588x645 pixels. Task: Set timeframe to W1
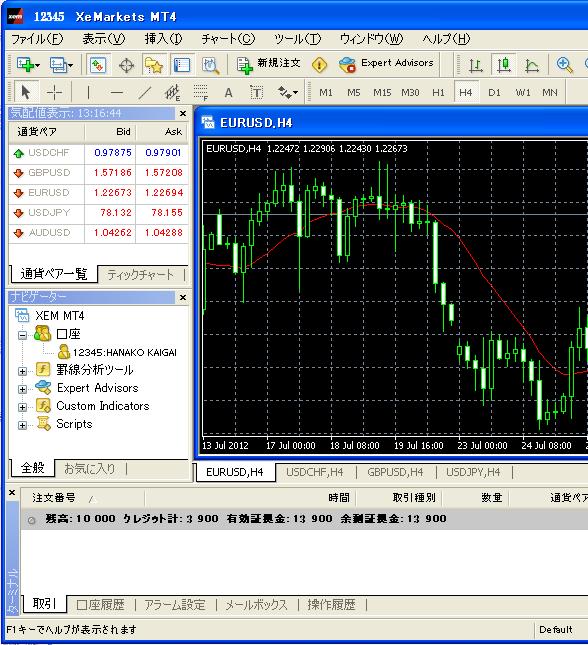(x=523, y=93)
